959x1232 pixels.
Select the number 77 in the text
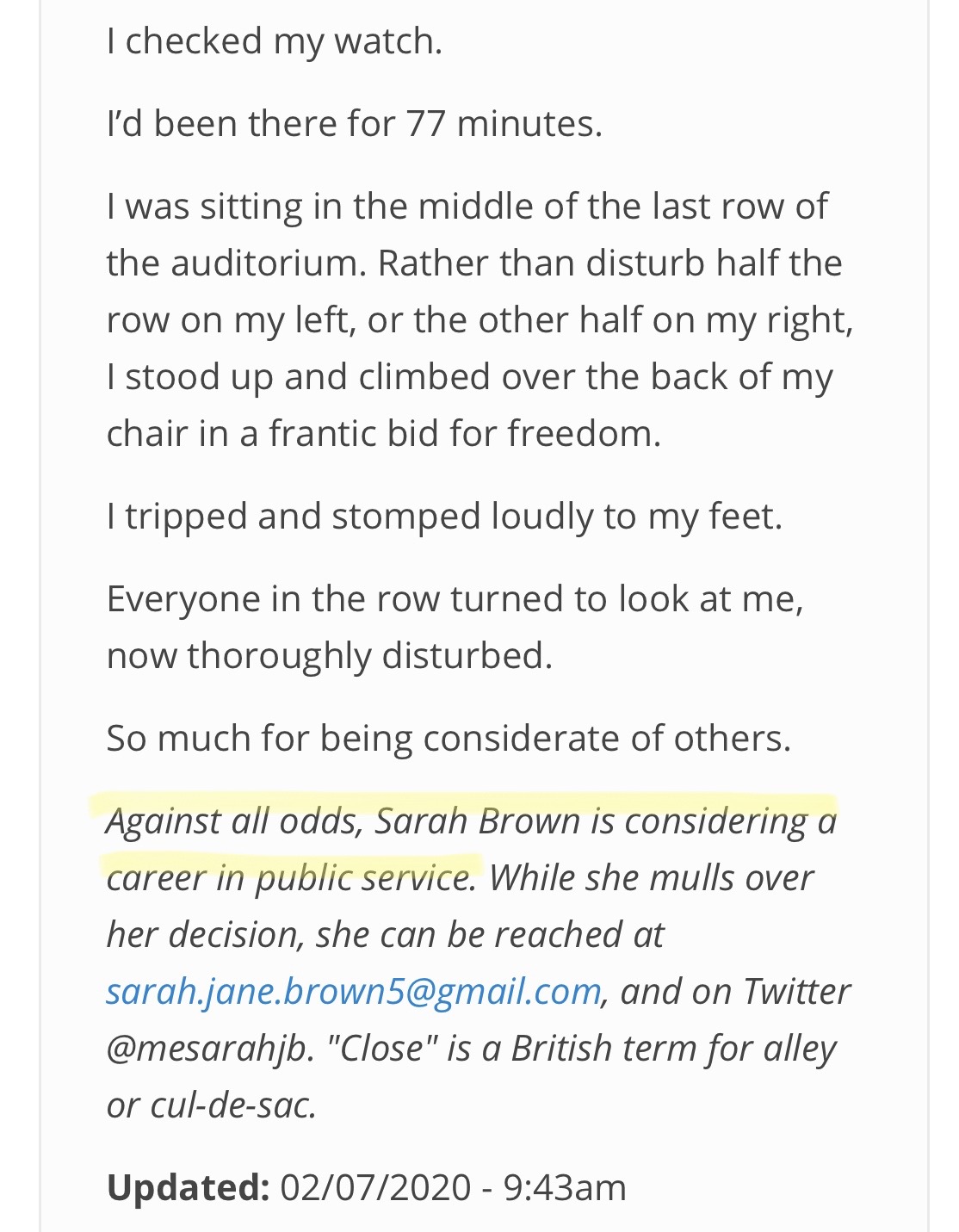pos(425,123)
